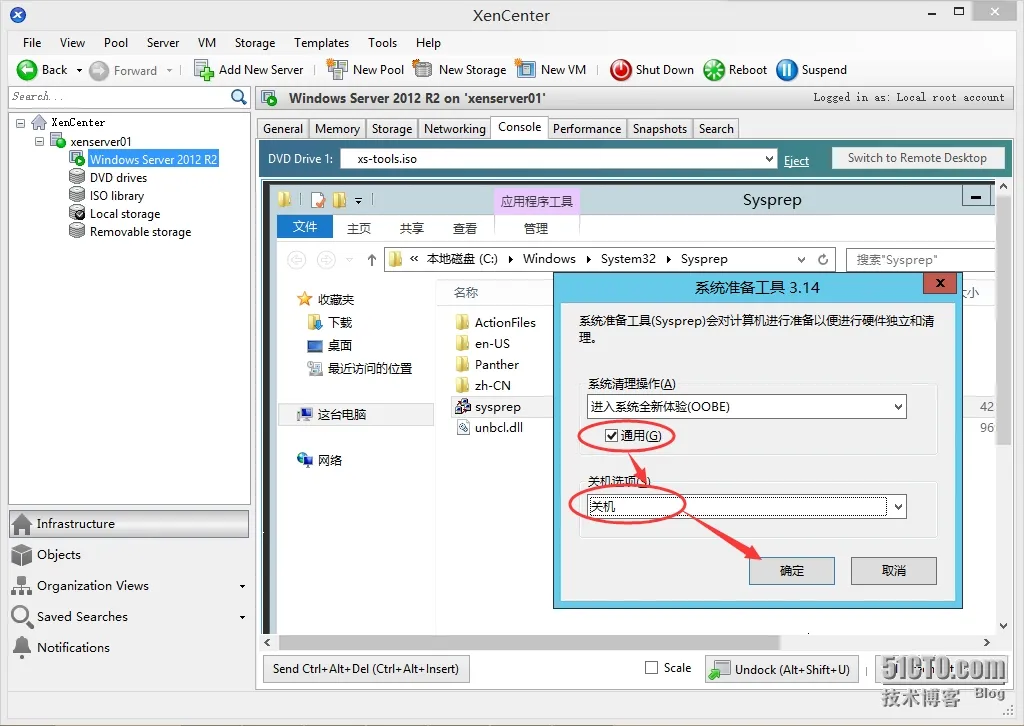
Task: Click the up-arrow folder navigation icon
Action: pyautogui.click(x=372, y=260)
